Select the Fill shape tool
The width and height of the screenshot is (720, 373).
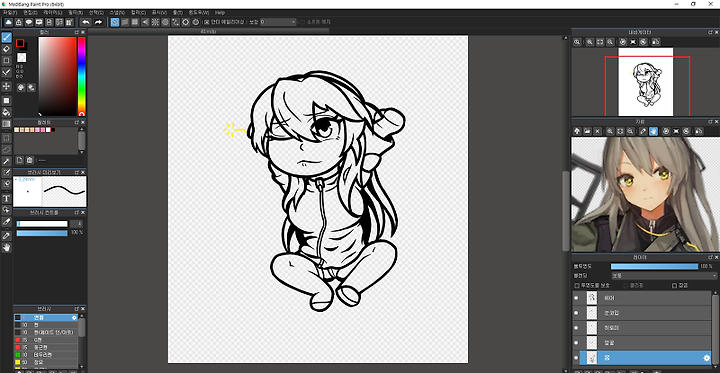6,100
